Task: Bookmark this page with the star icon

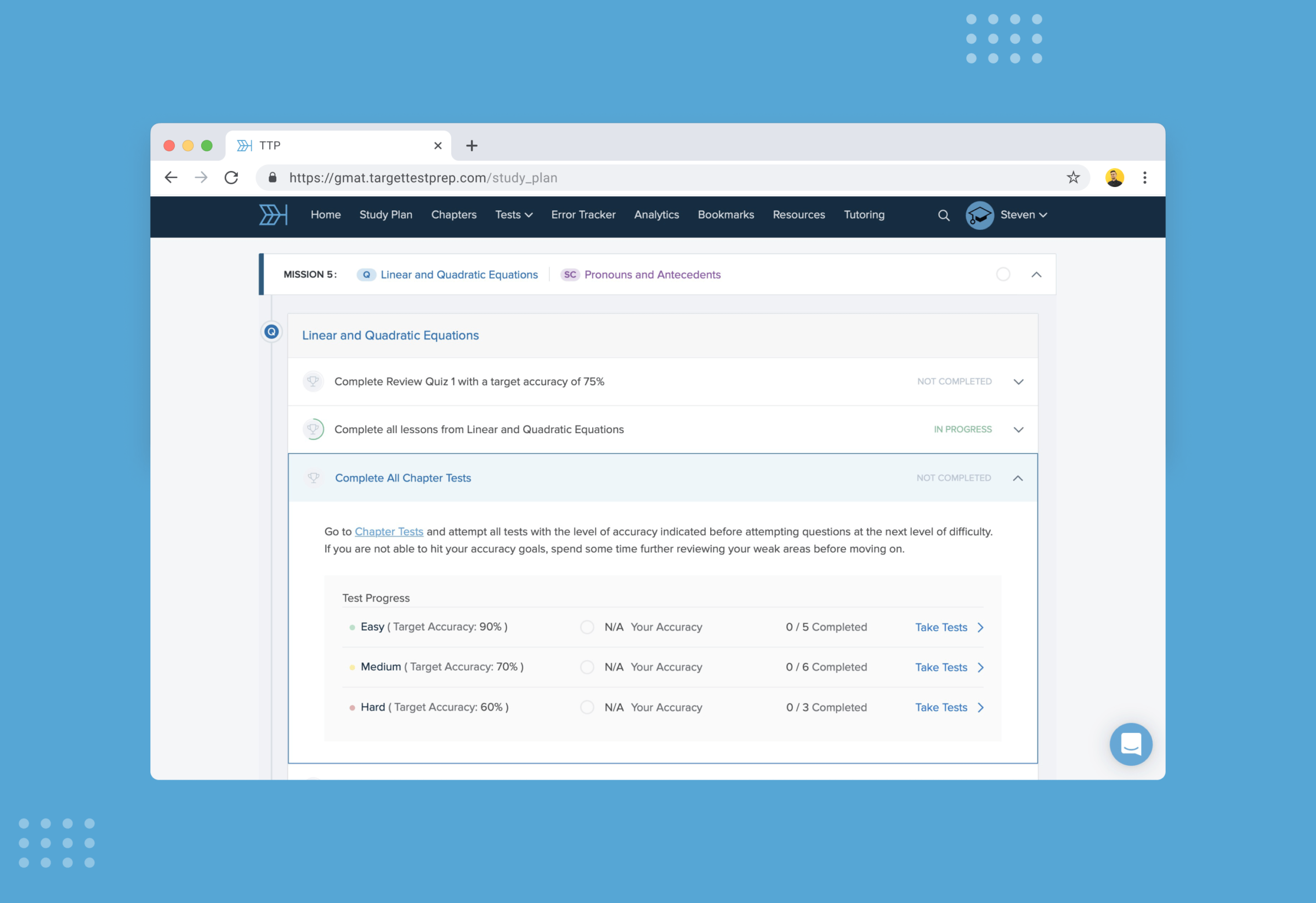Action: click(1073, 178)
